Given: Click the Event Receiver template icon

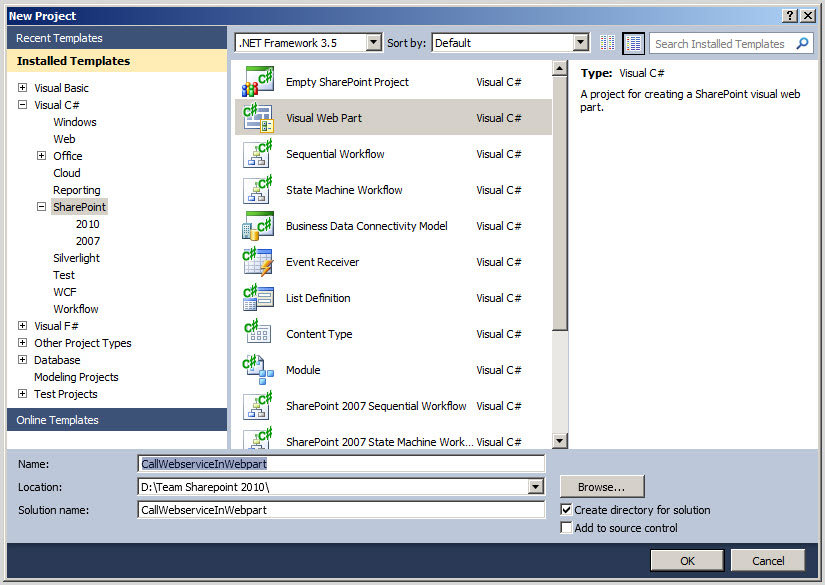Looking at the screenshot, I should tap(257, 262).
